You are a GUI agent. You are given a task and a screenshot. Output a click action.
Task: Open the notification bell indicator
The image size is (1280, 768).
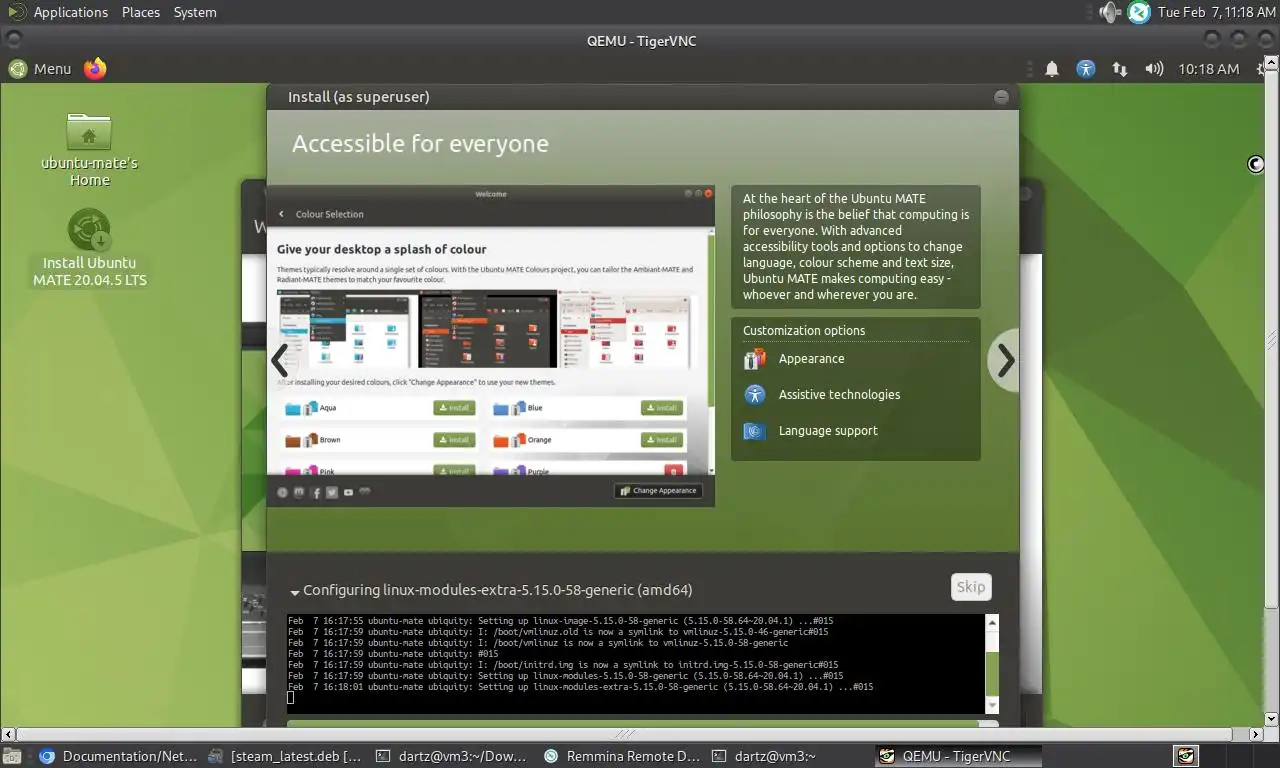[1052, 69]
